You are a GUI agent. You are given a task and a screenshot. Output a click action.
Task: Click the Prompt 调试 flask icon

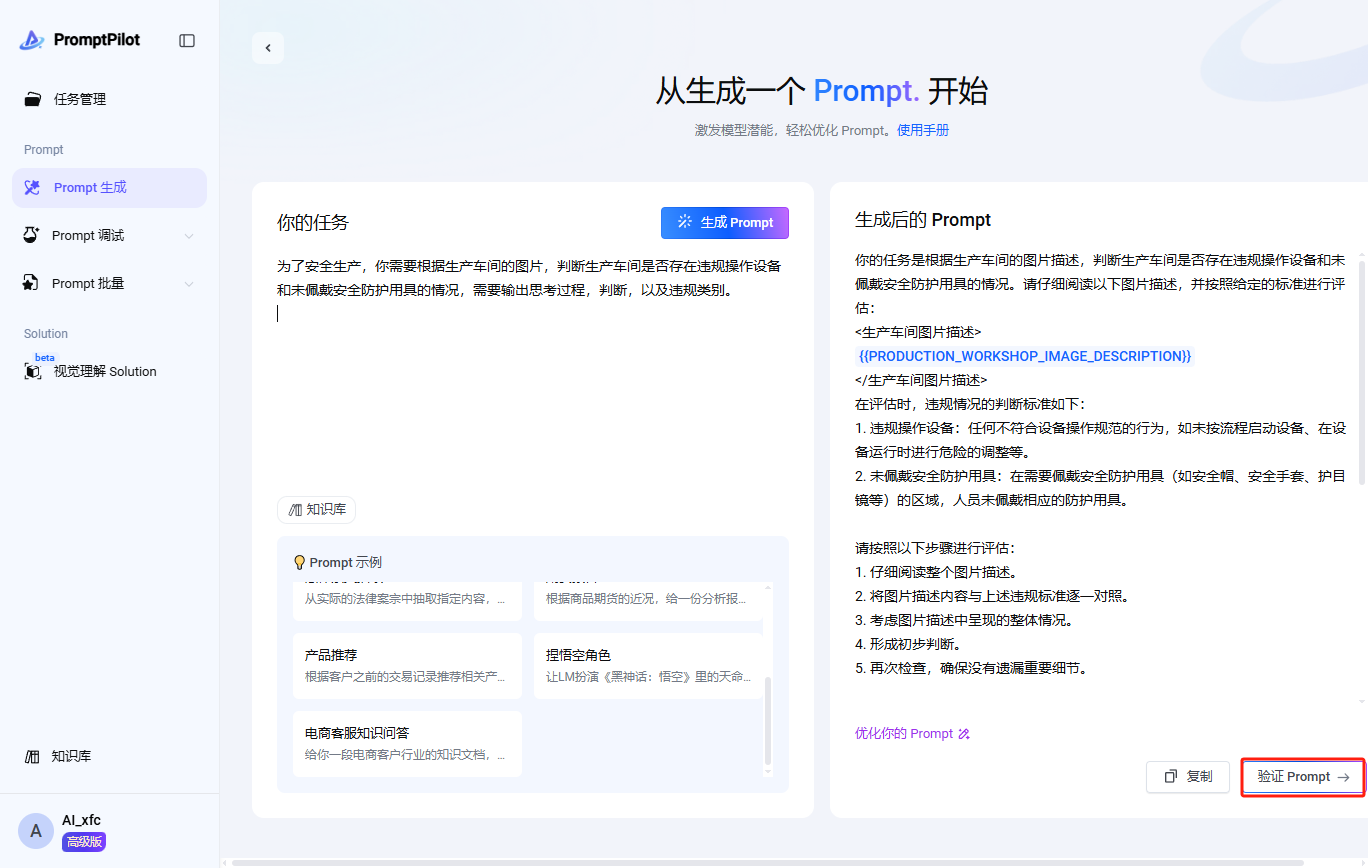pos(32,235)
